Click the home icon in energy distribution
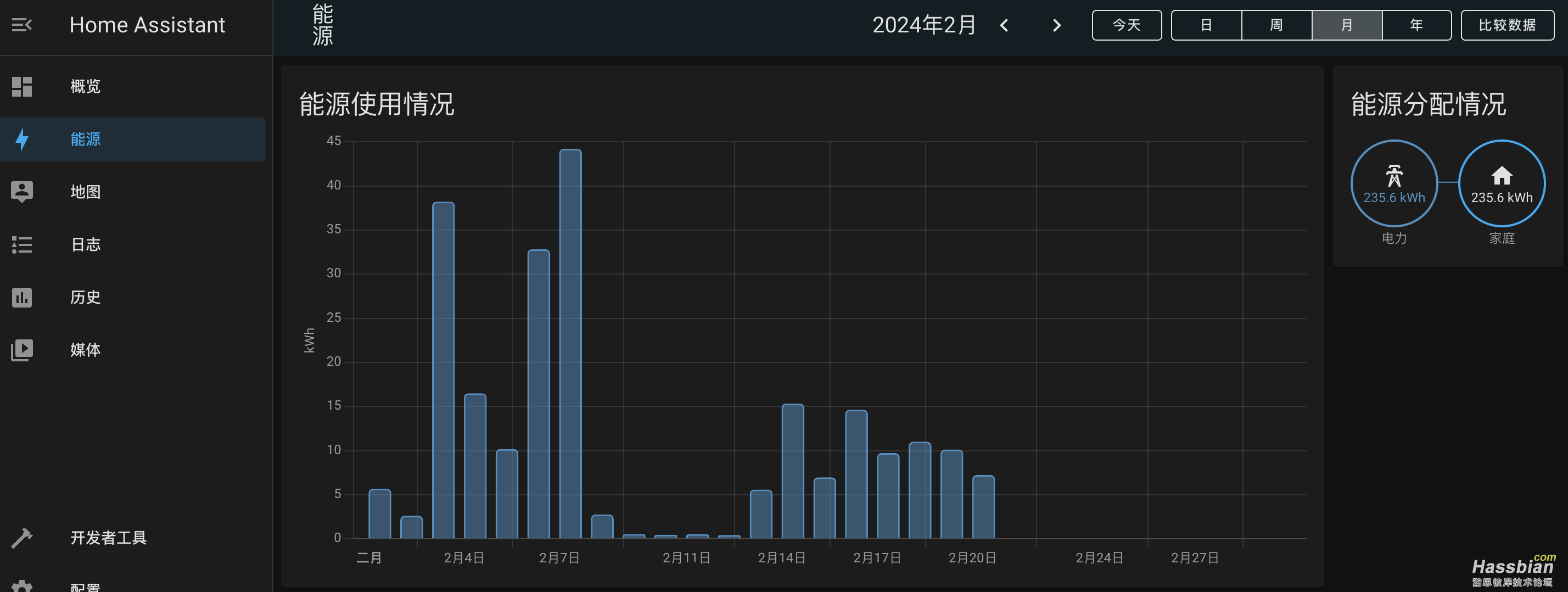Screen dimensions: 1568x592 tap(1501, 175)
